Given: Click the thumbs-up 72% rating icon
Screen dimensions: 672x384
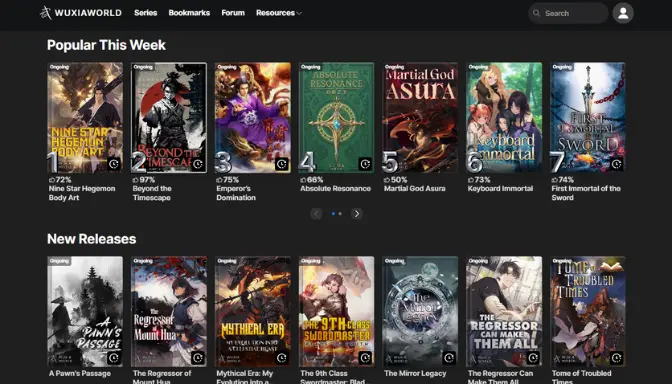Looking at the screenshot, I should [x=51, y=180].
